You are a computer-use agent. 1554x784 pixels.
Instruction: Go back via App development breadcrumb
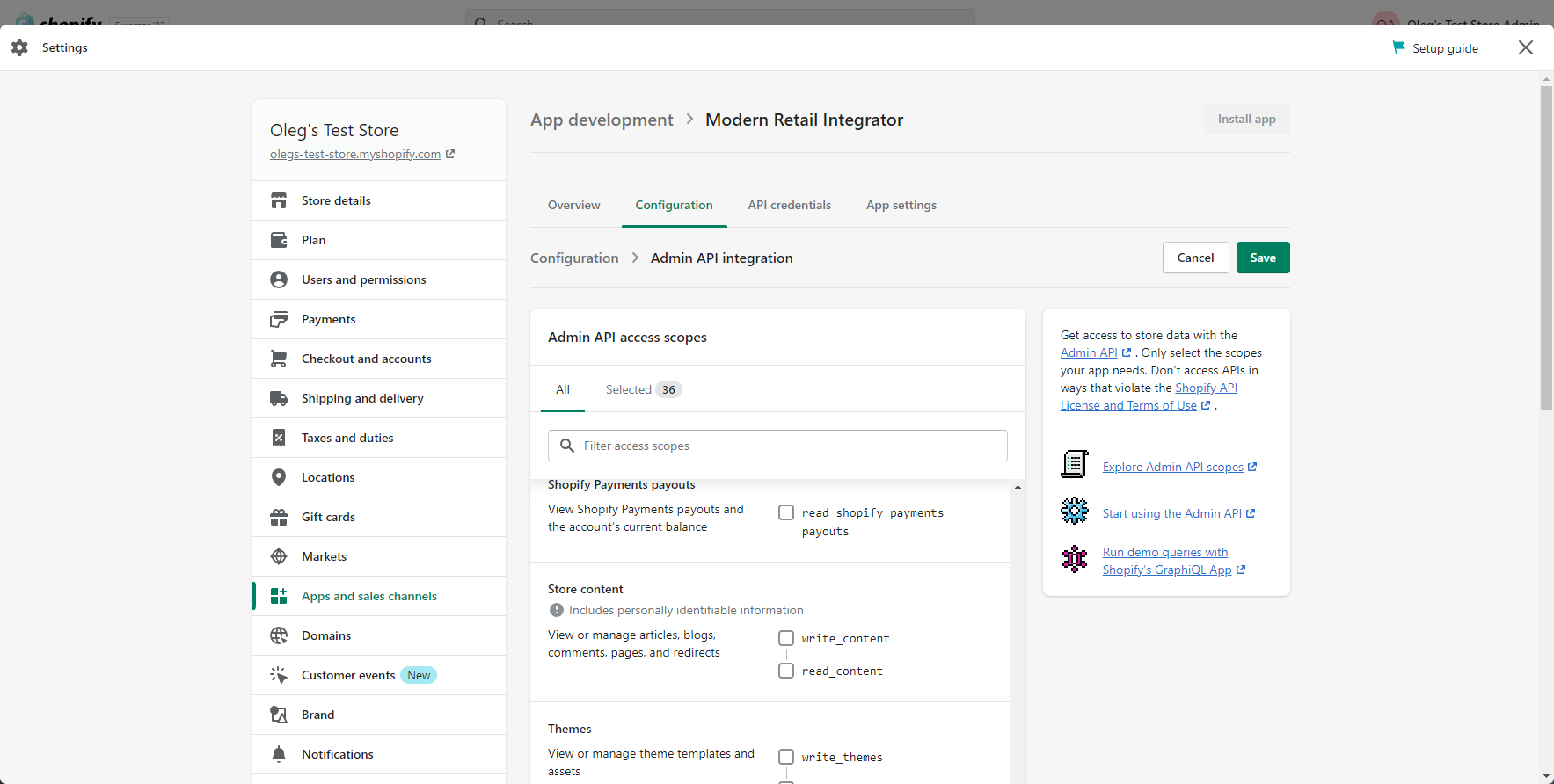click(x=602, y=120)
